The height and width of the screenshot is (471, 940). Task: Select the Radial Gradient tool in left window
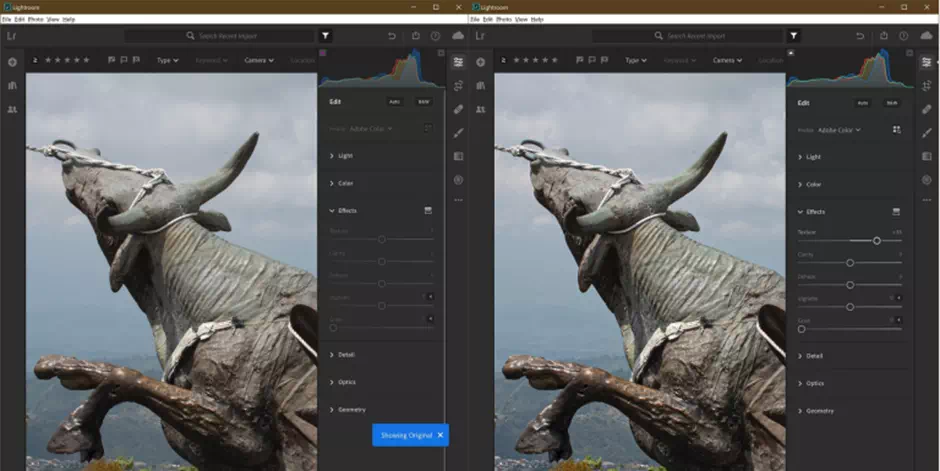(459, 180)
